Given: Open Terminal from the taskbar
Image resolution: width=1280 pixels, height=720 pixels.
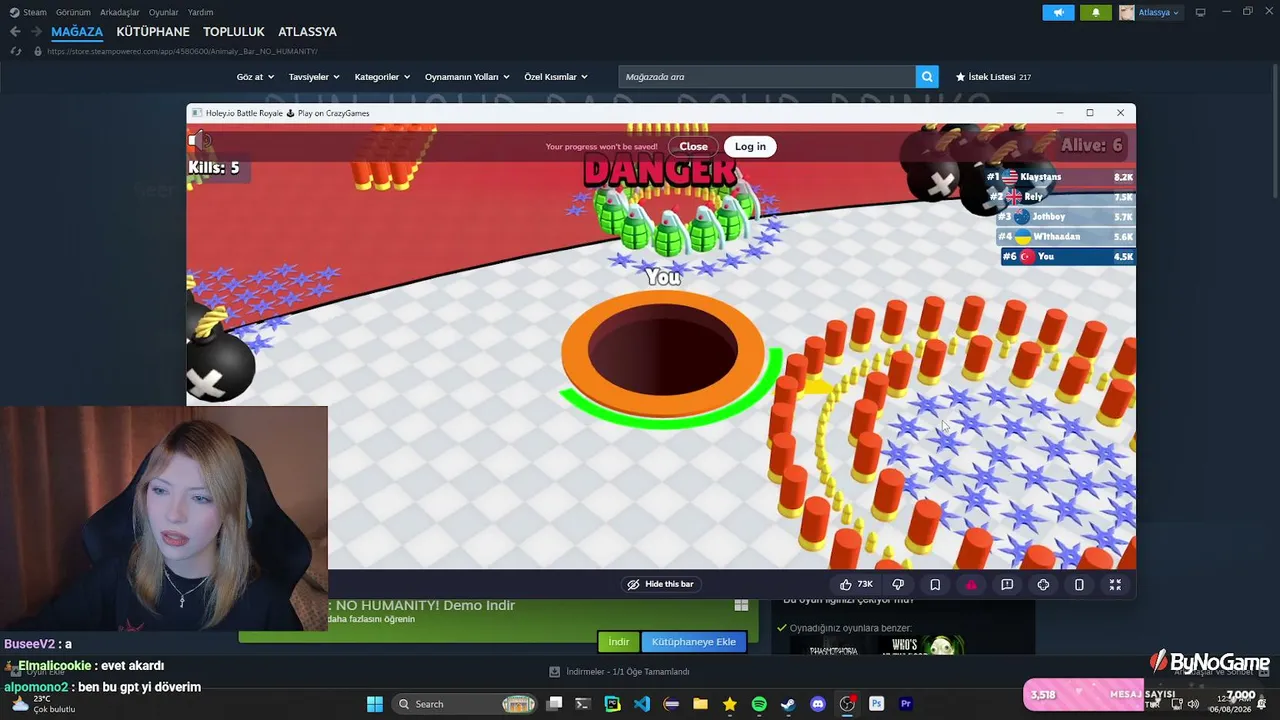Looking at the screenshot, I should (x=583, y=704).
